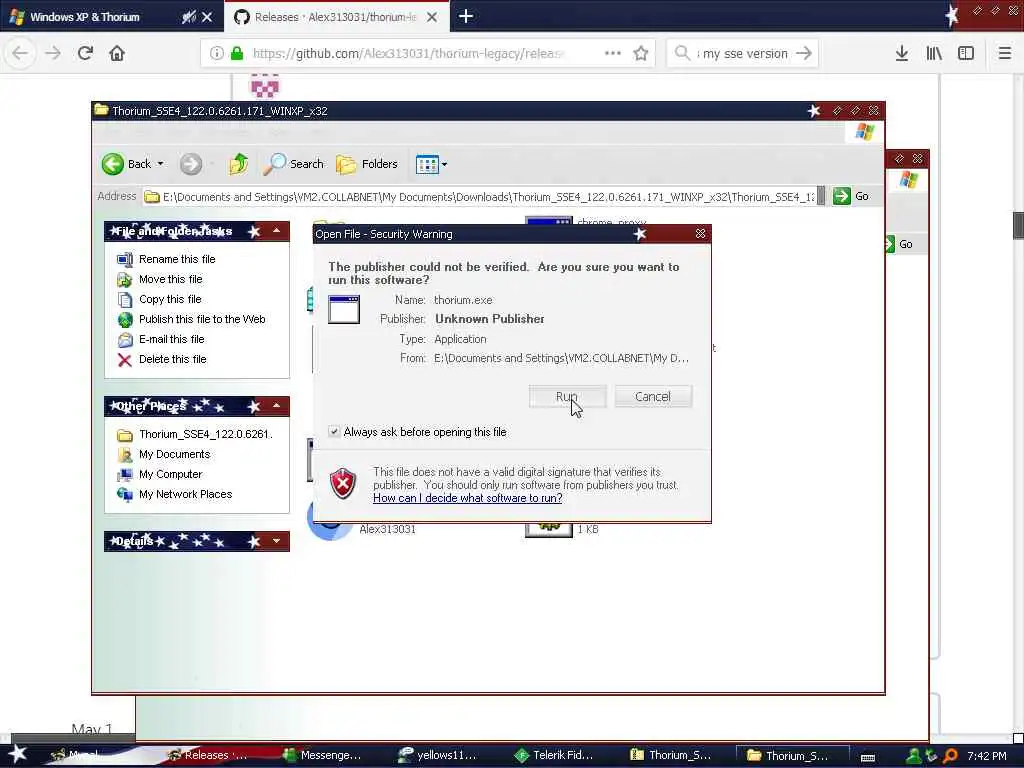The width and height of the screenshot is (1024, 768).
Task: Click the Go button in the back Explorer window
Action: (x=900, y=244)
